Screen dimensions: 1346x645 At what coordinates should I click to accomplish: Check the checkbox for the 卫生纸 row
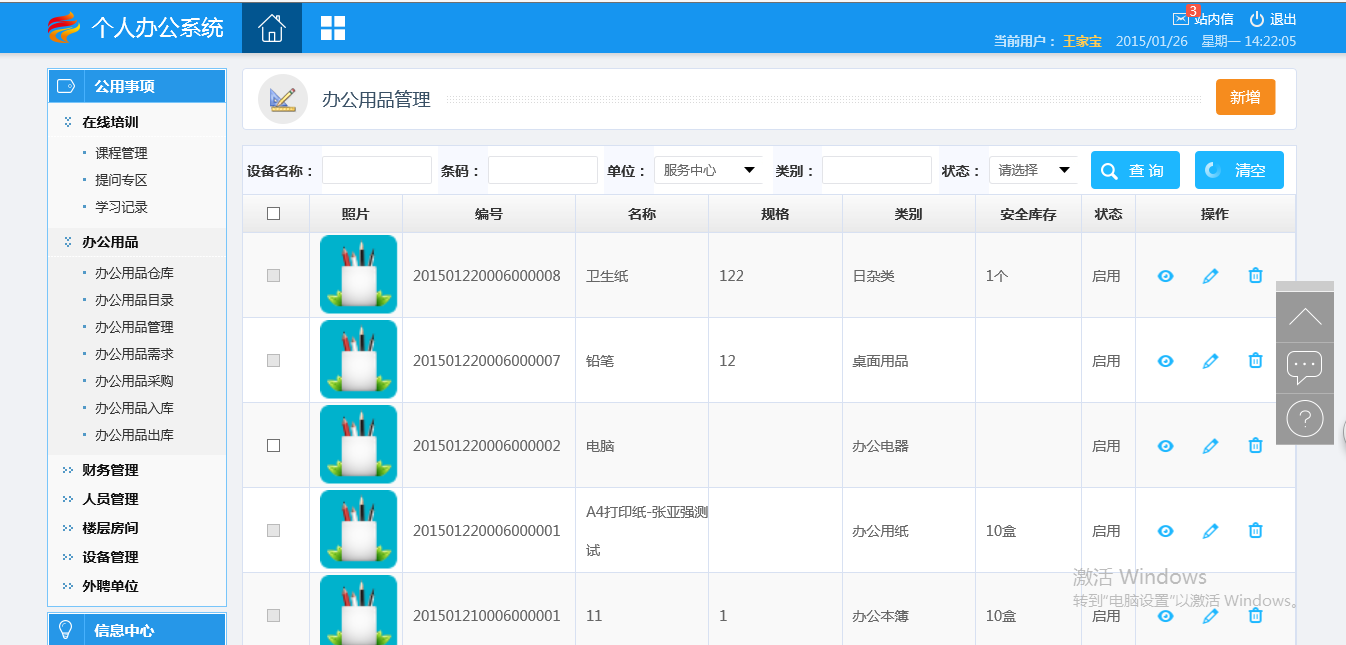point(274,276)
